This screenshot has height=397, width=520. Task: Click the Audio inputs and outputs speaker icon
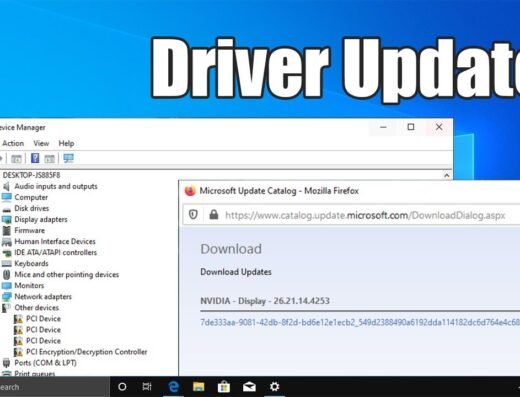coord(6,186)
